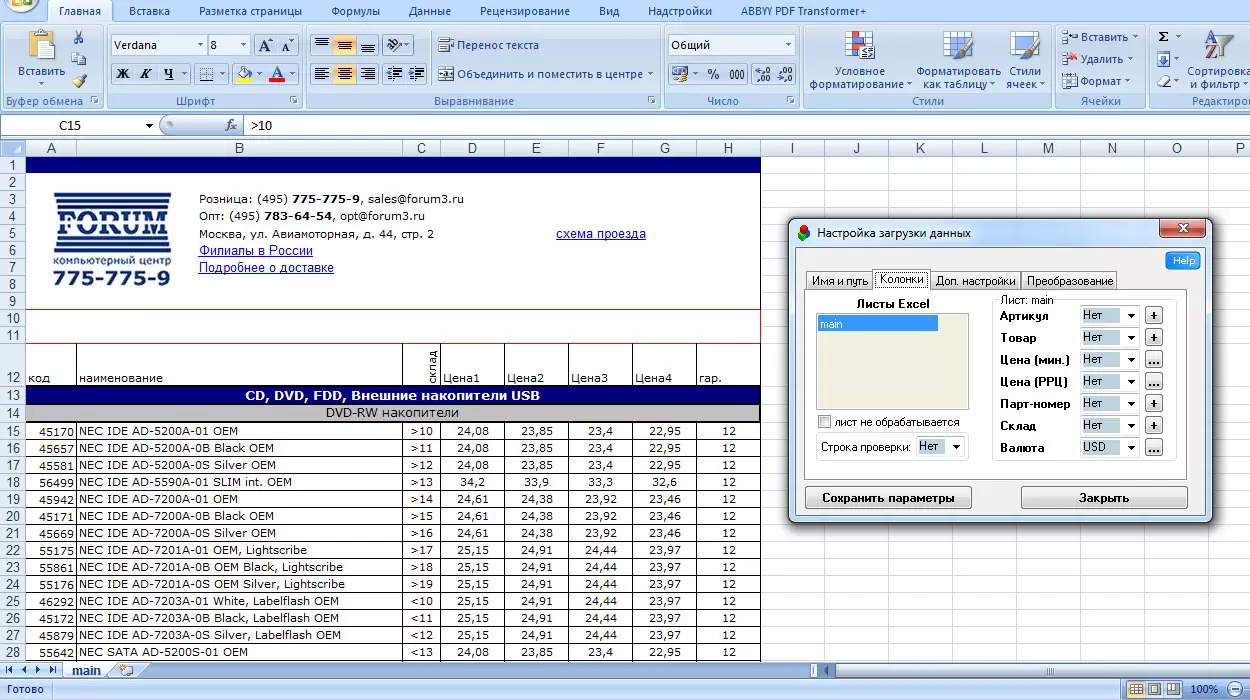The width and height of the screenshot is (1250, 700).
Task: Click the fill color bucket swatch
Action: (243, 74)
